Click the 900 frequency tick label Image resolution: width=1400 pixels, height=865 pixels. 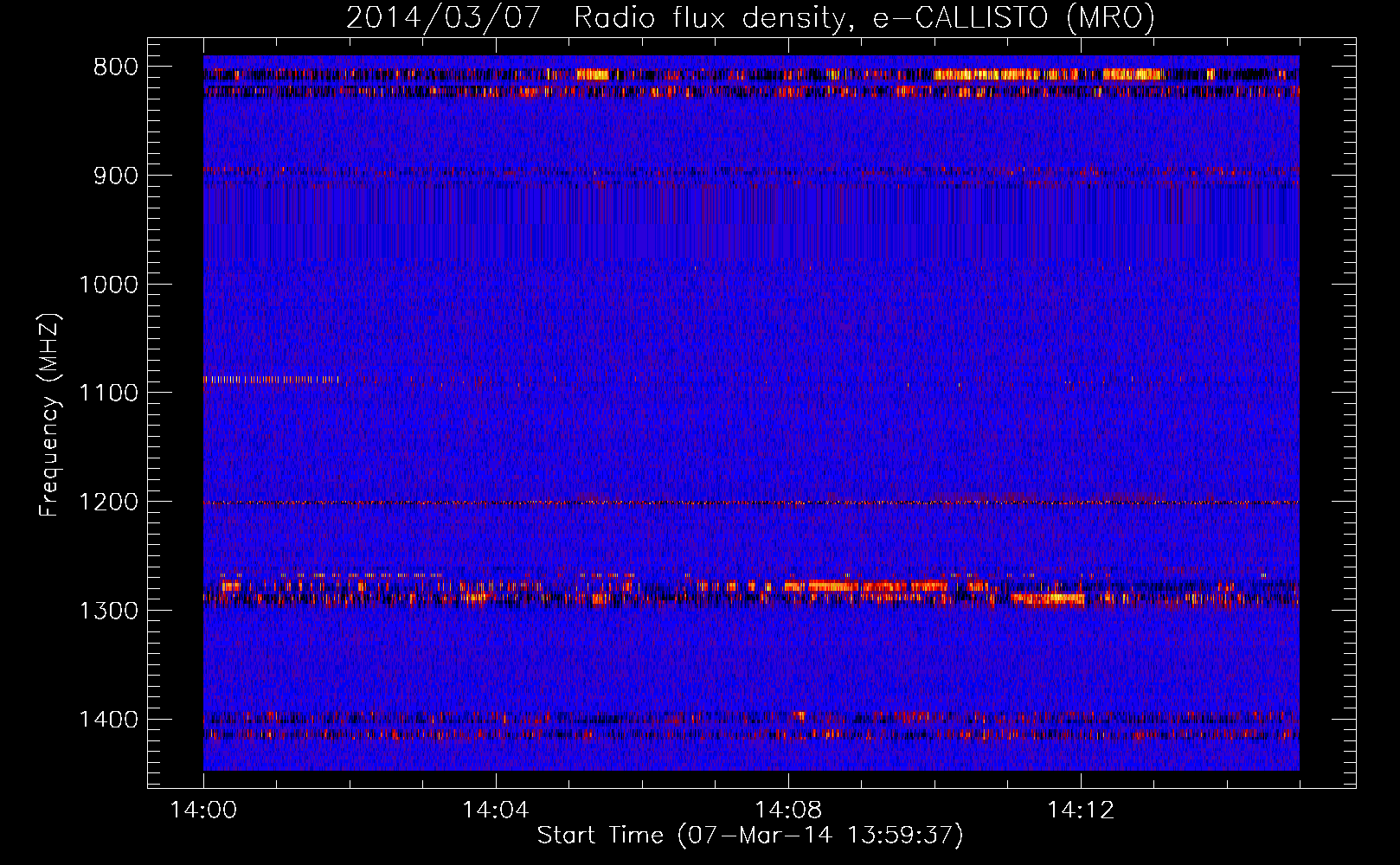point(115,176)
